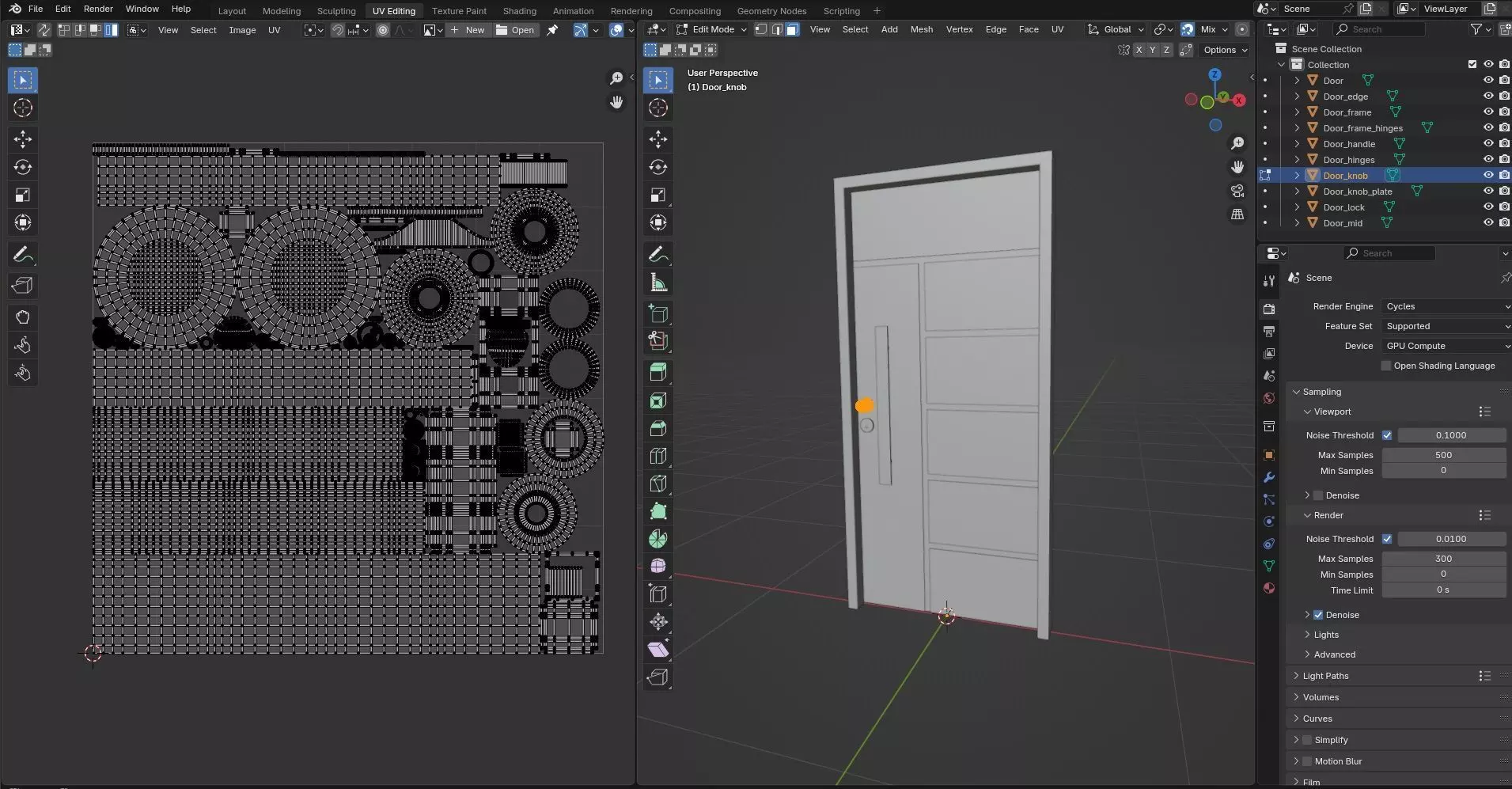
Task: Expand the Door_frame tree item
Action: click(x=1297, y=112)
